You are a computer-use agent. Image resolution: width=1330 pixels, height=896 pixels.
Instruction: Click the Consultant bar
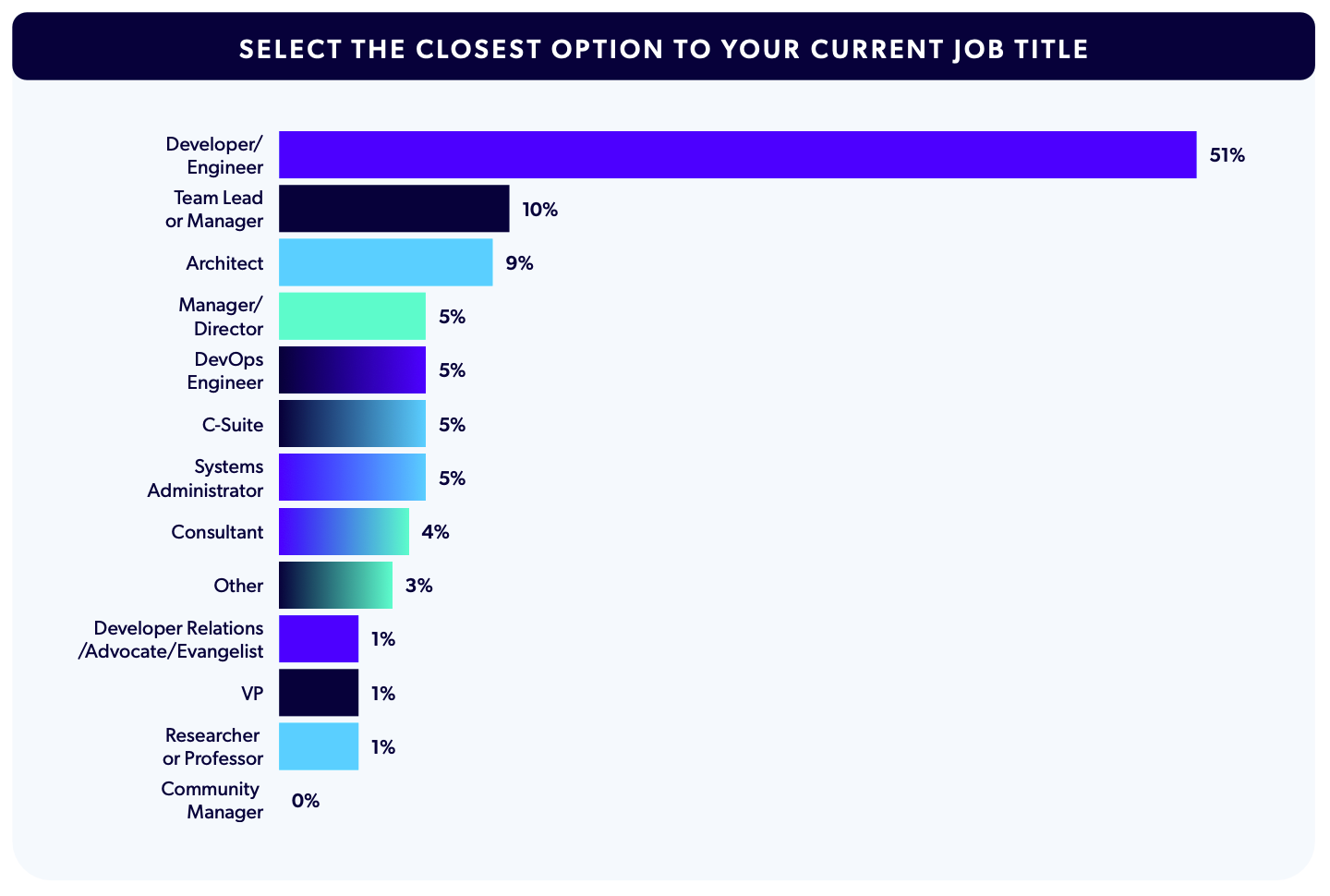344,531
